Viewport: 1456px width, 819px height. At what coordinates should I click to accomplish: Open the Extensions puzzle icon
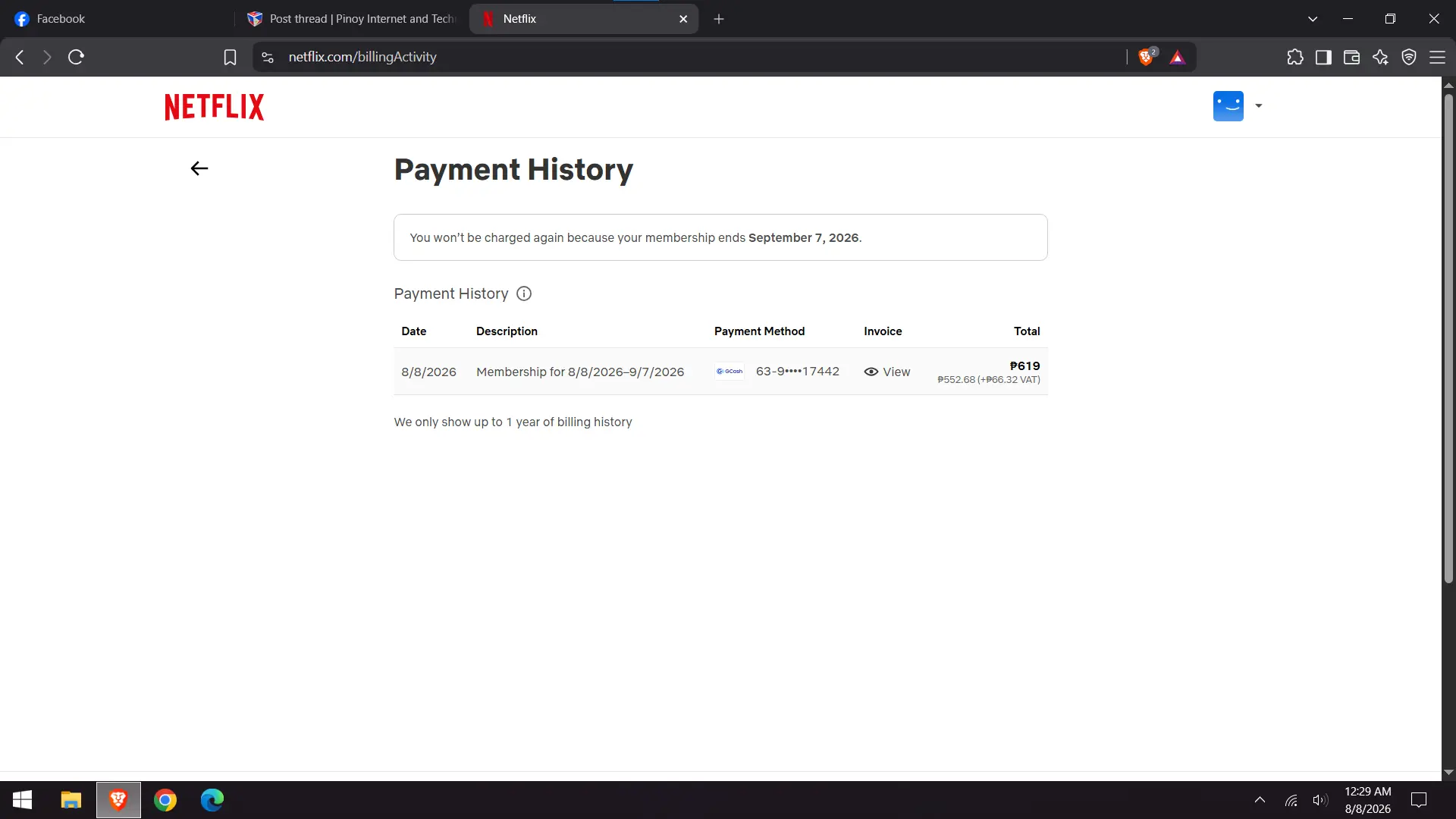[1295, 57]
